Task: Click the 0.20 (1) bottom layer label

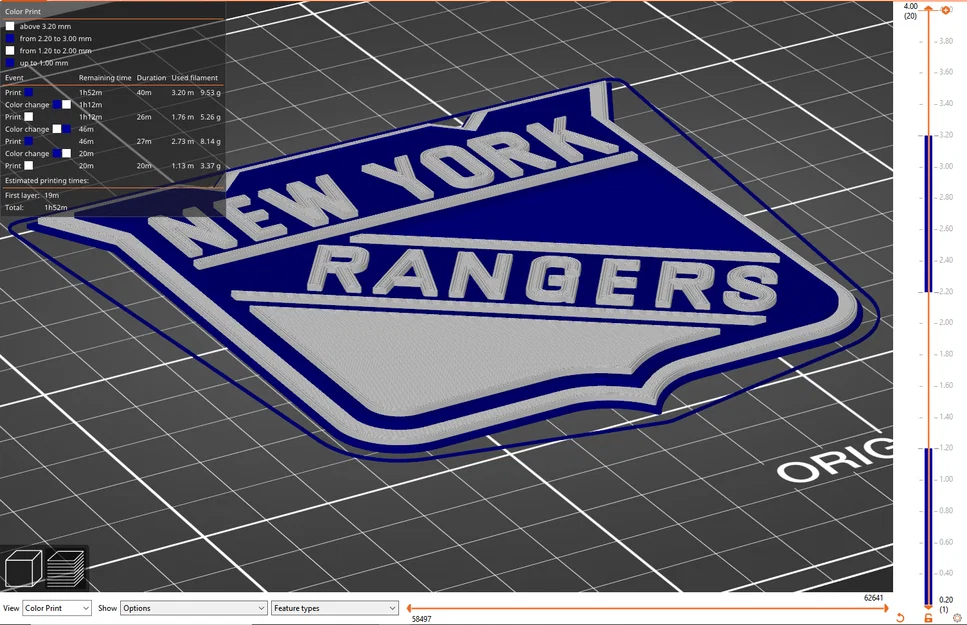Action: 945,605
